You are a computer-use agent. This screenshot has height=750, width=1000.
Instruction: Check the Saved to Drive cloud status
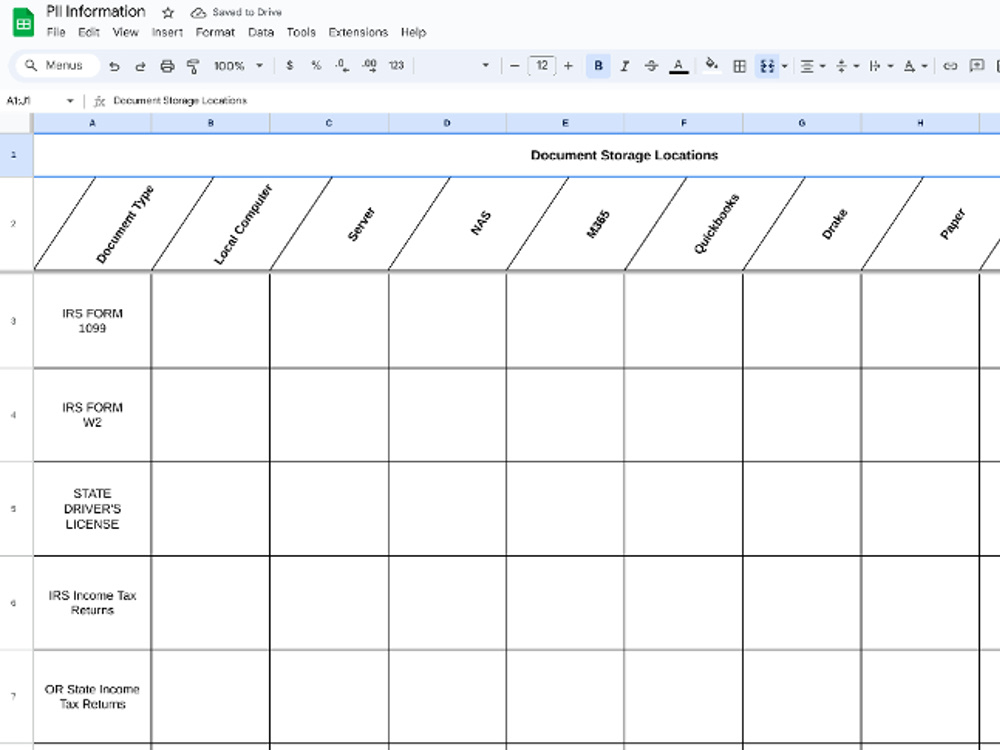tap(236, 12)
